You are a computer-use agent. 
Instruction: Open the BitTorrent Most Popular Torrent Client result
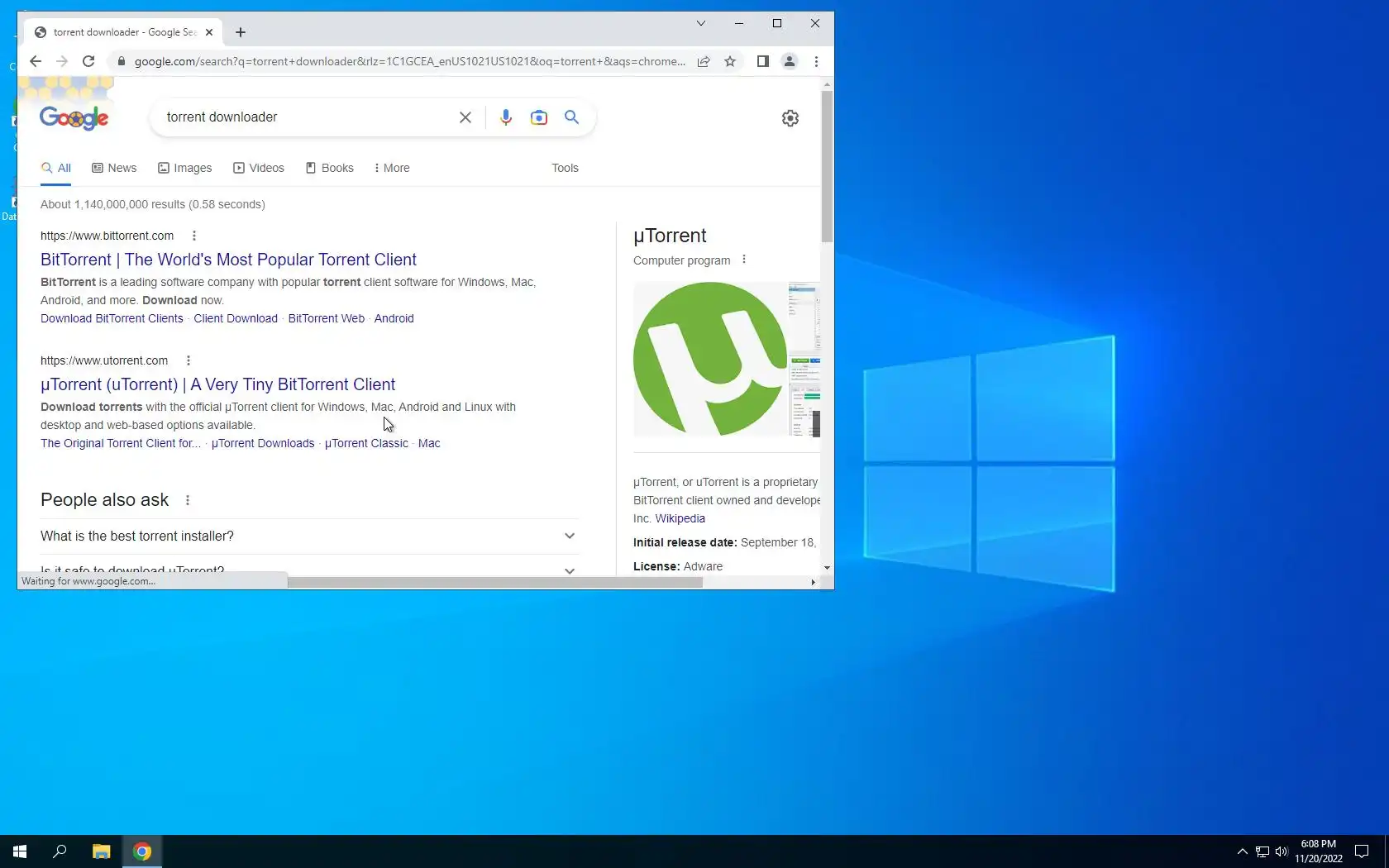point(228,260)
